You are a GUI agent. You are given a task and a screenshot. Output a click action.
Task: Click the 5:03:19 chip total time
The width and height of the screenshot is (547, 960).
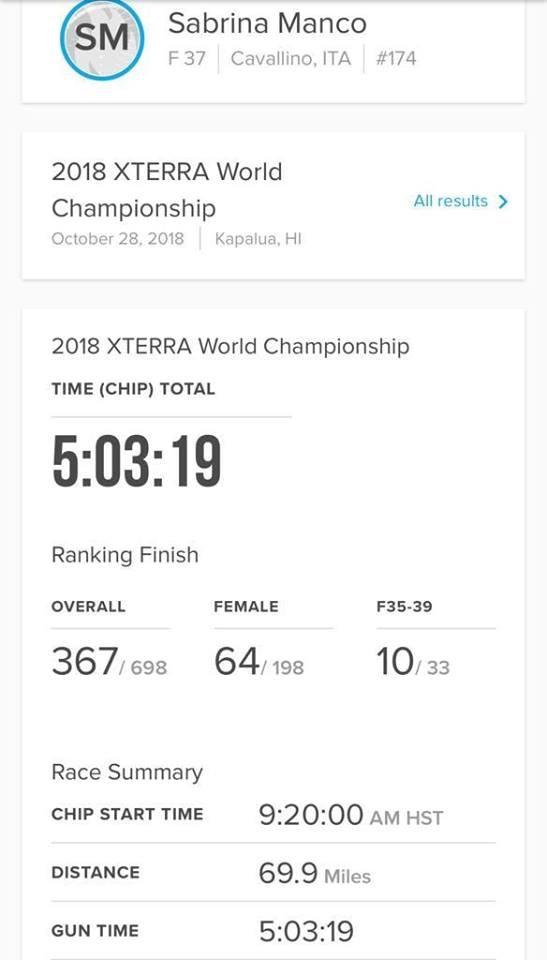137,462
